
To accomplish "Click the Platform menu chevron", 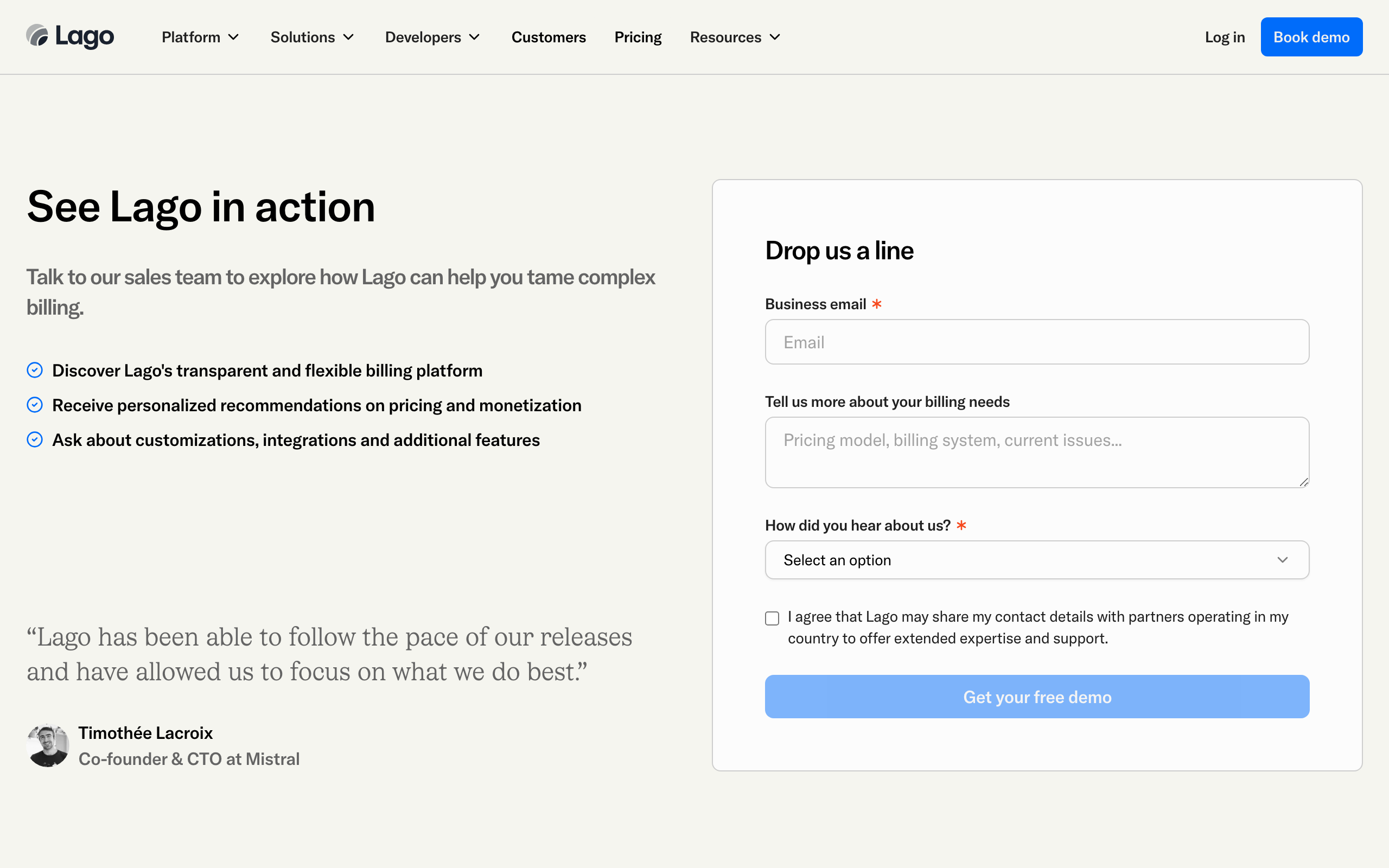I will (x=234, y=37).
